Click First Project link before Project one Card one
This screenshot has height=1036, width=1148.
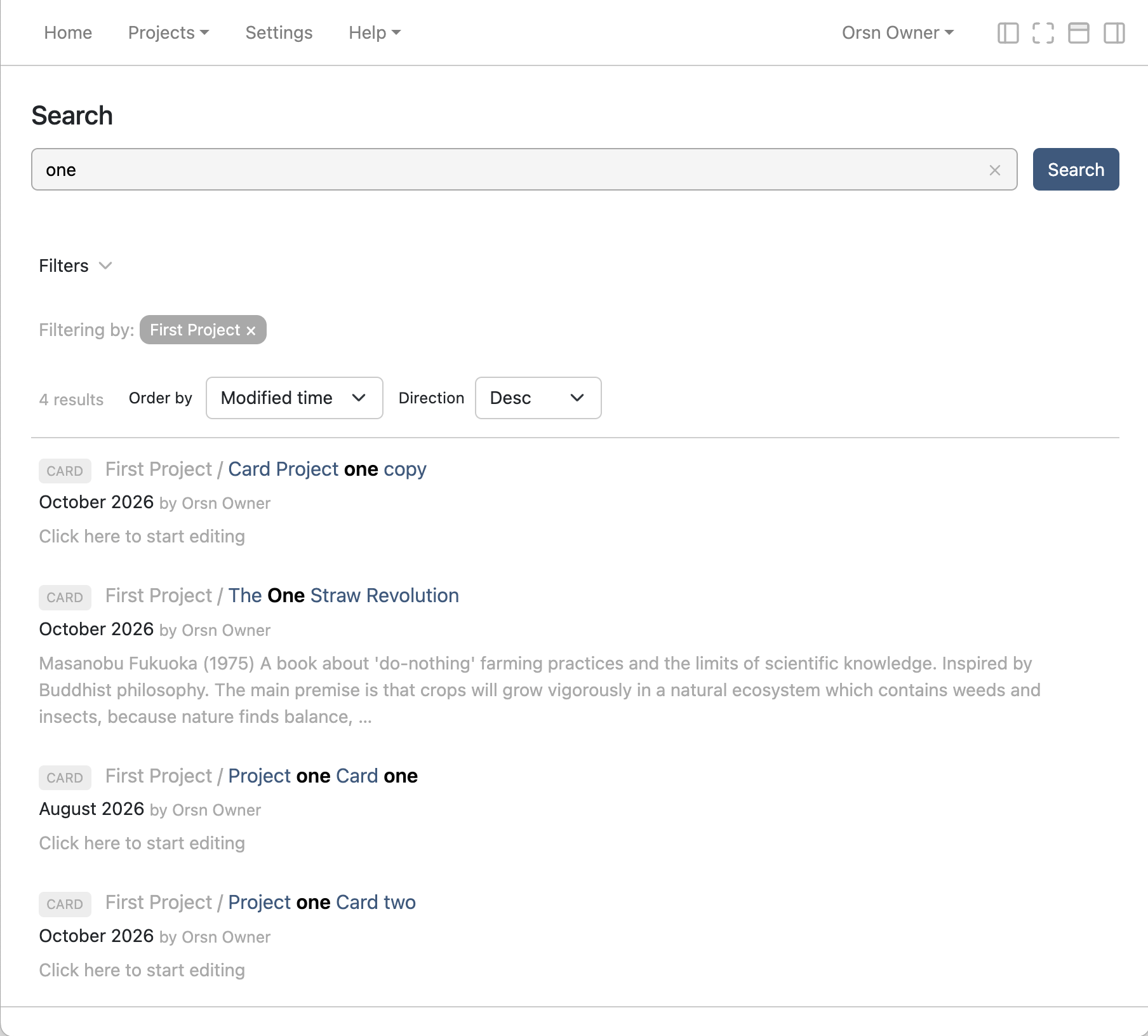pos(159,776)
